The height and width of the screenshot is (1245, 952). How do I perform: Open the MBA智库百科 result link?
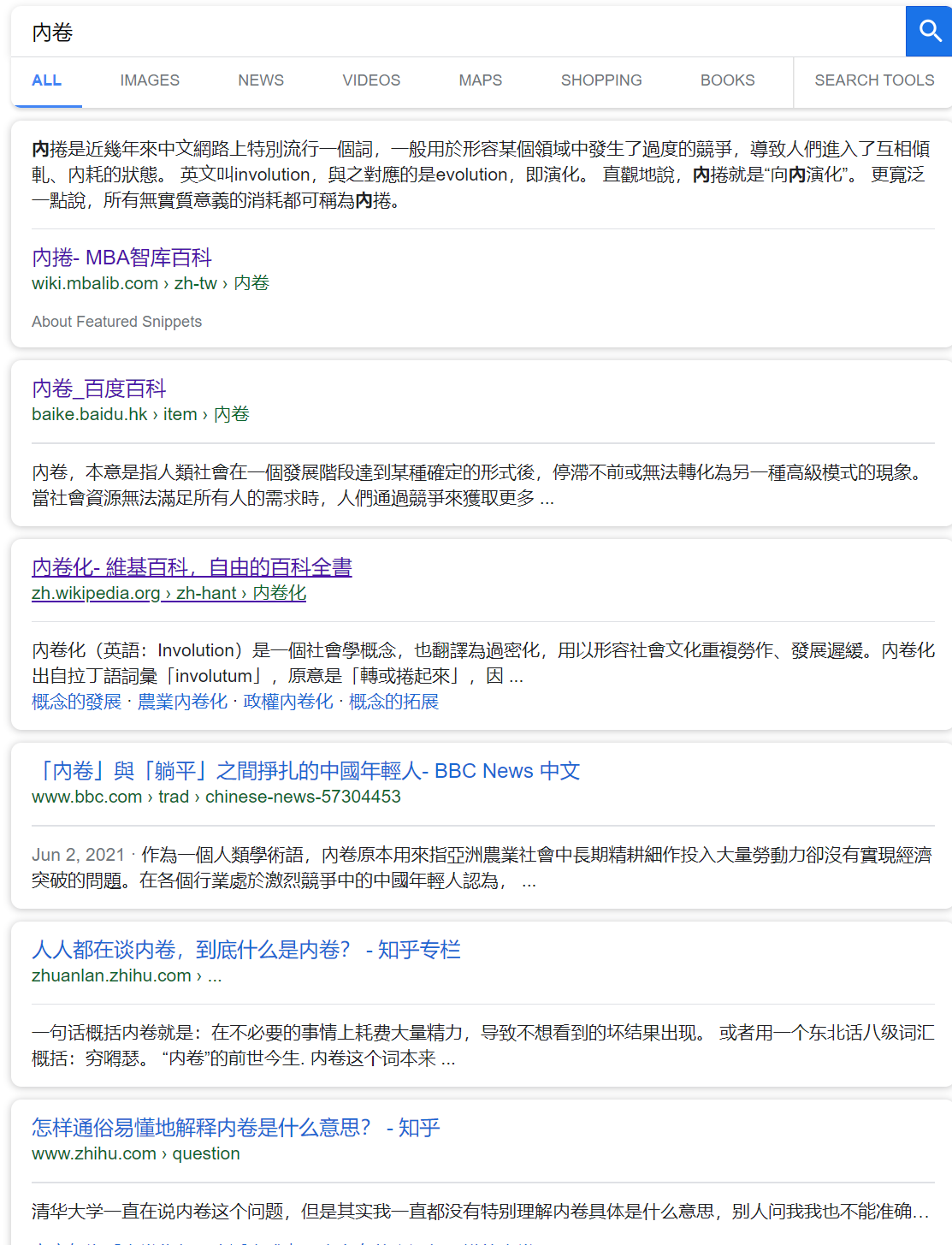click(121, 258)
